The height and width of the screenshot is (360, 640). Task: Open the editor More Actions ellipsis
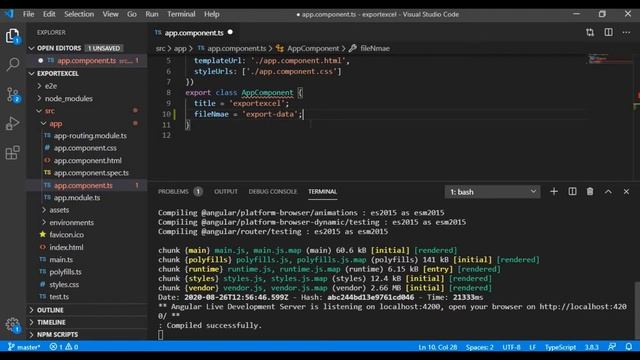tap(626, 32)
